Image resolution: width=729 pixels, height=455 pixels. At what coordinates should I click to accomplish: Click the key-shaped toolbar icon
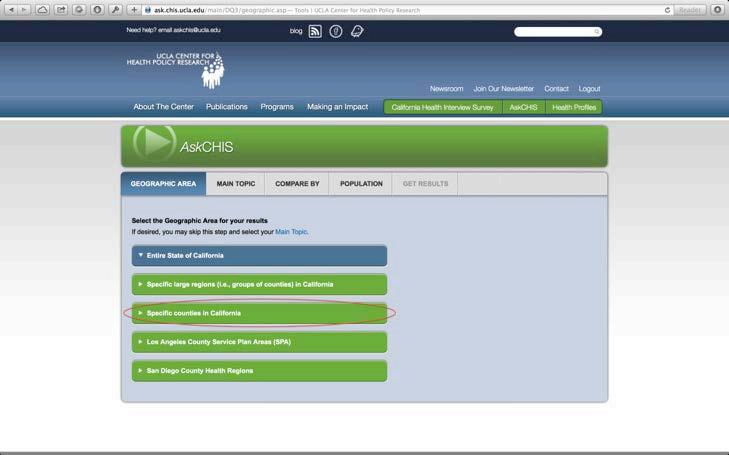(115, 9)
